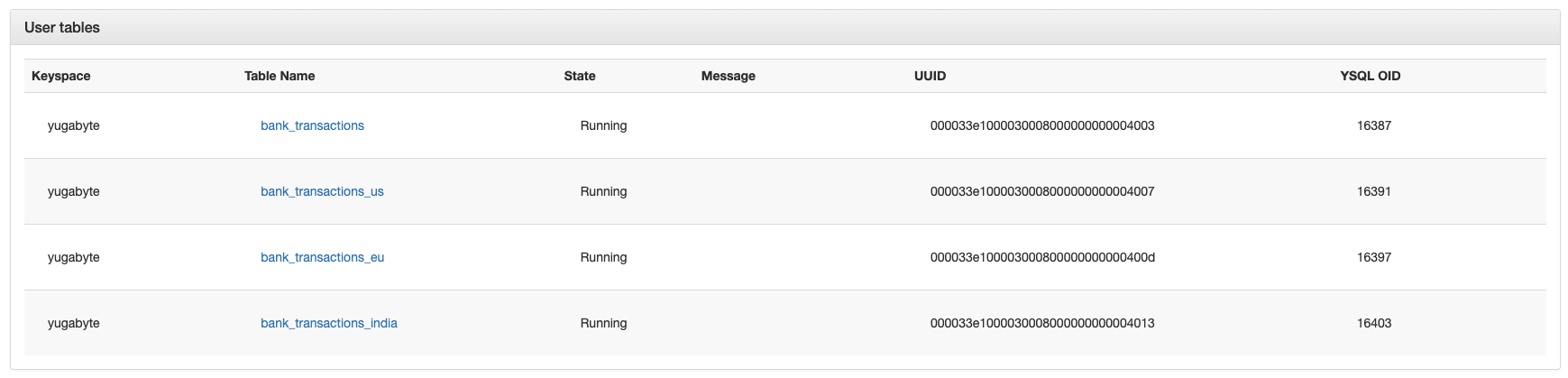Click the YSQL OID column header

(1370, 76)
